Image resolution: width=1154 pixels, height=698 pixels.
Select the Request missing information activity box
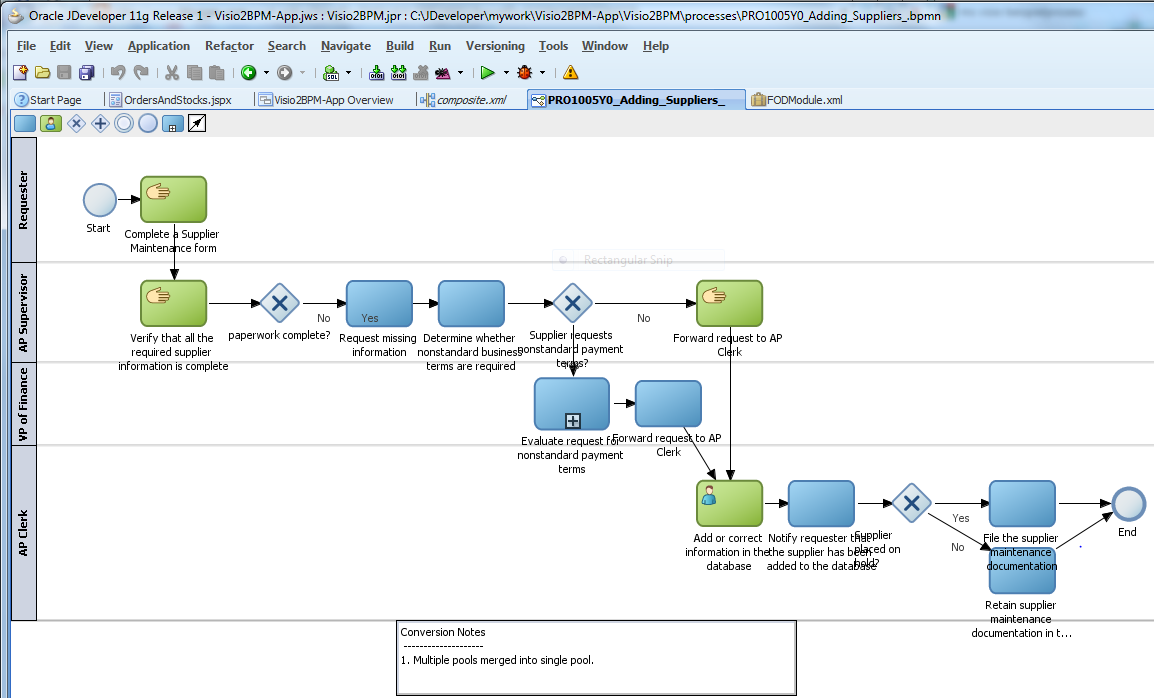click(x=380, y=303)
